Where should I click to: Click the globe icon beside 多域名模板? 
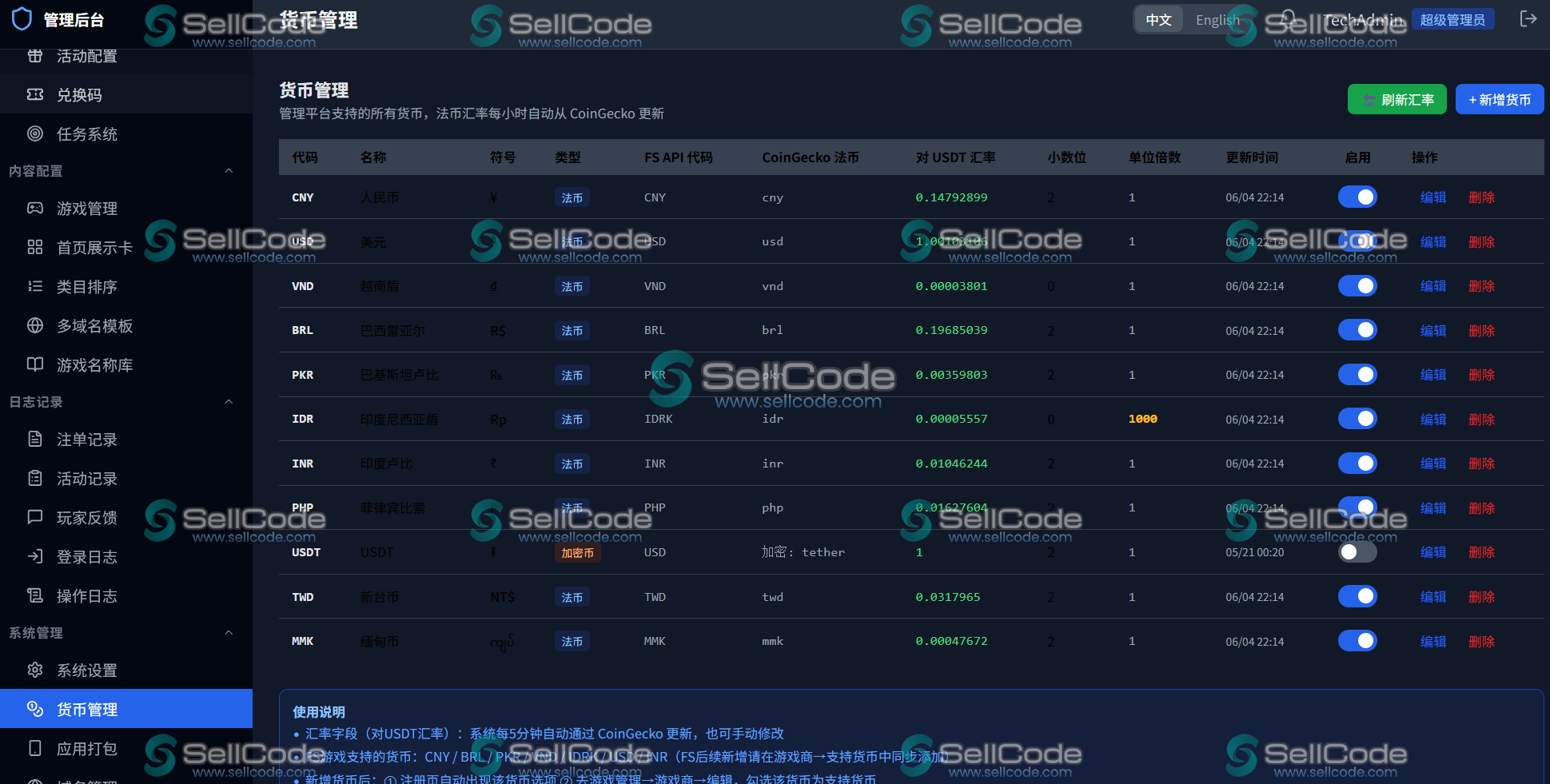tap(35, 325)
